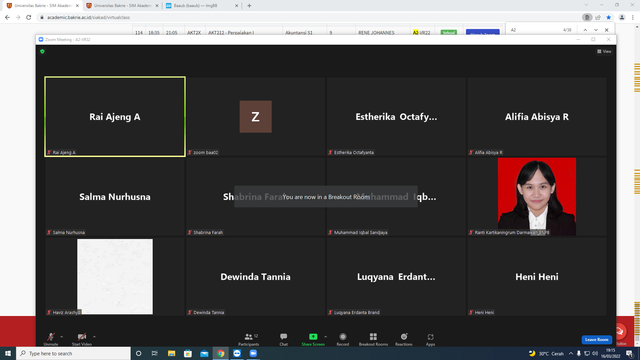The width and height of the screenshot is (640, 360).
Task: Select the Estherika Octafyanta participant tile
Action: tap(396, 116)
